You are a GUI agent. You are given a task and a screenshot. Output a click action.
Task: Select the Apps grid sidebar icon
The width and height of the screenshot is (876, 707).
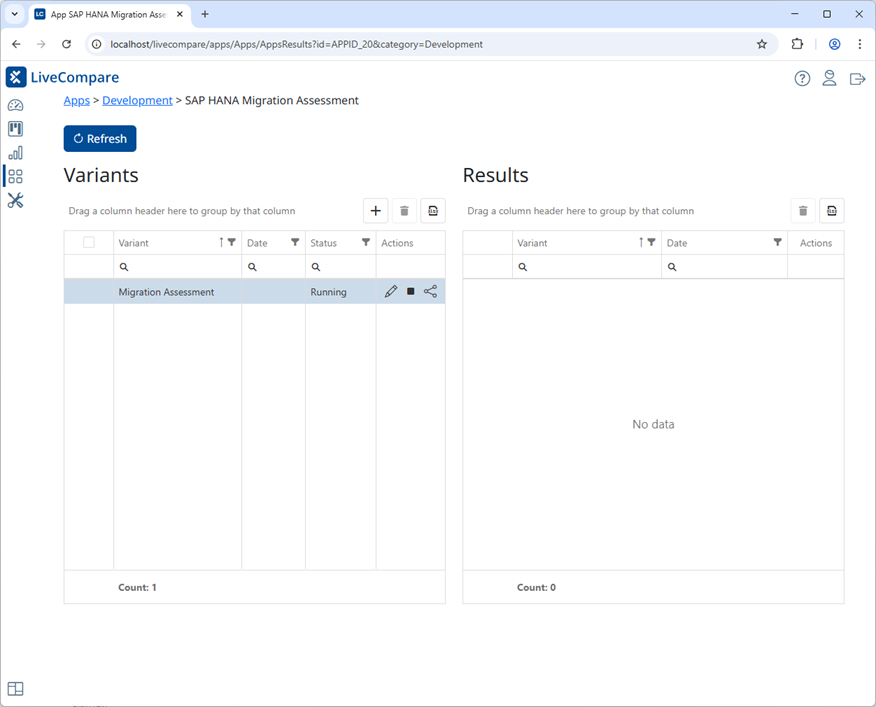tap(15, 177)
